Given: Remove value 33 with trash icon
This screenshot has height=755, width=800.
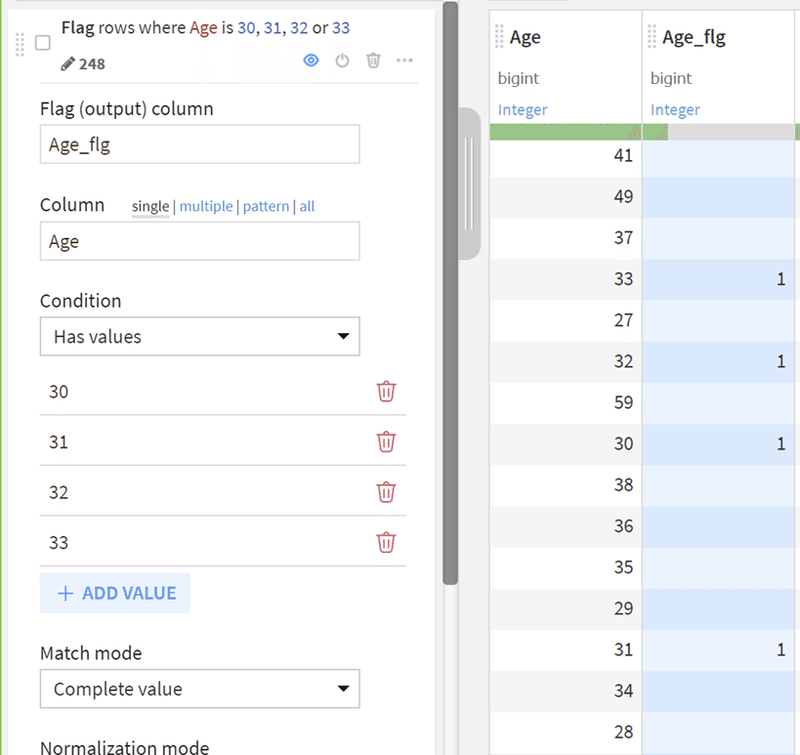Looking at the screenshot, I should [386, 542].
